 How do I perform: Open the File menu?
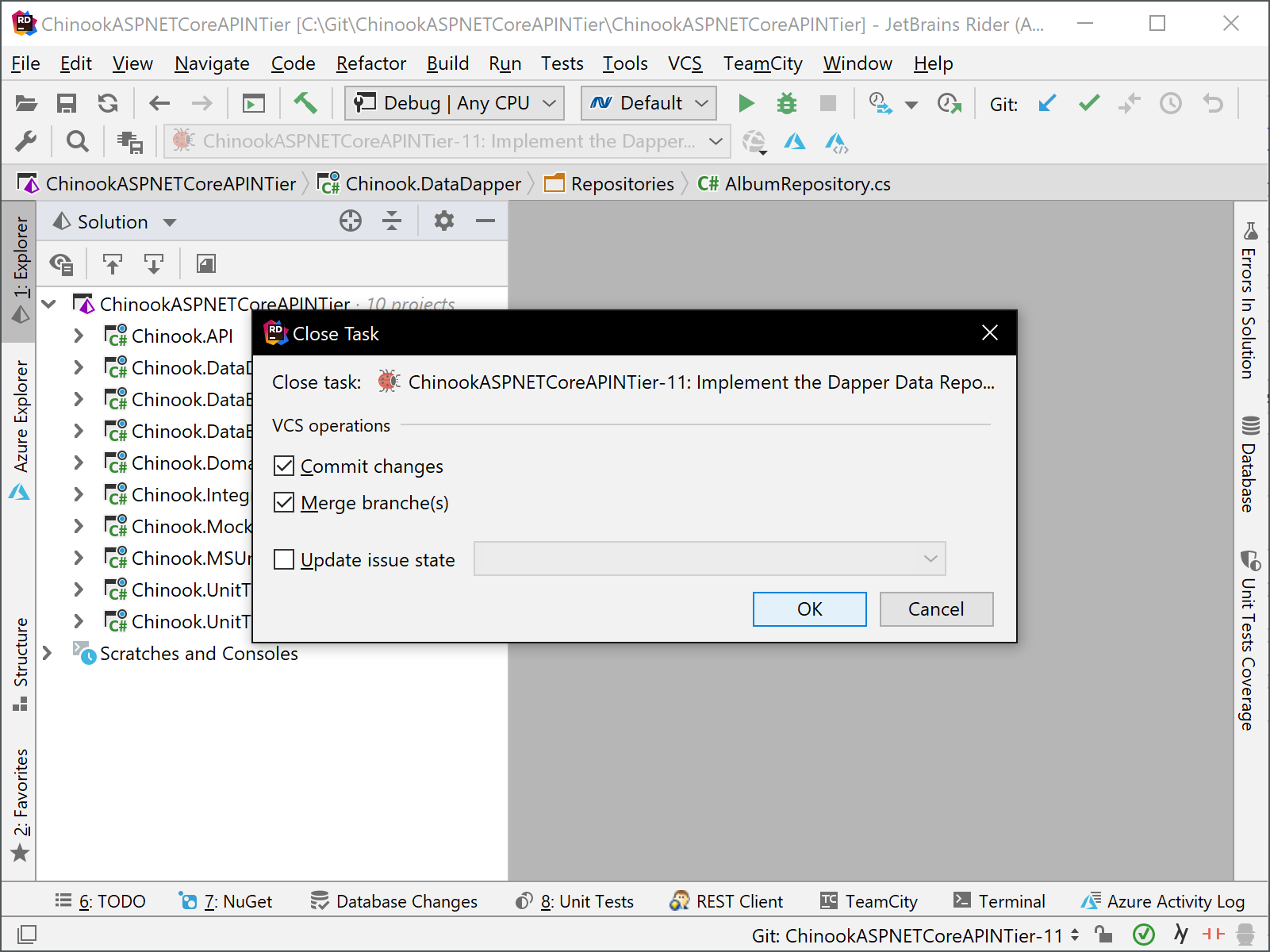pos(25,63)
